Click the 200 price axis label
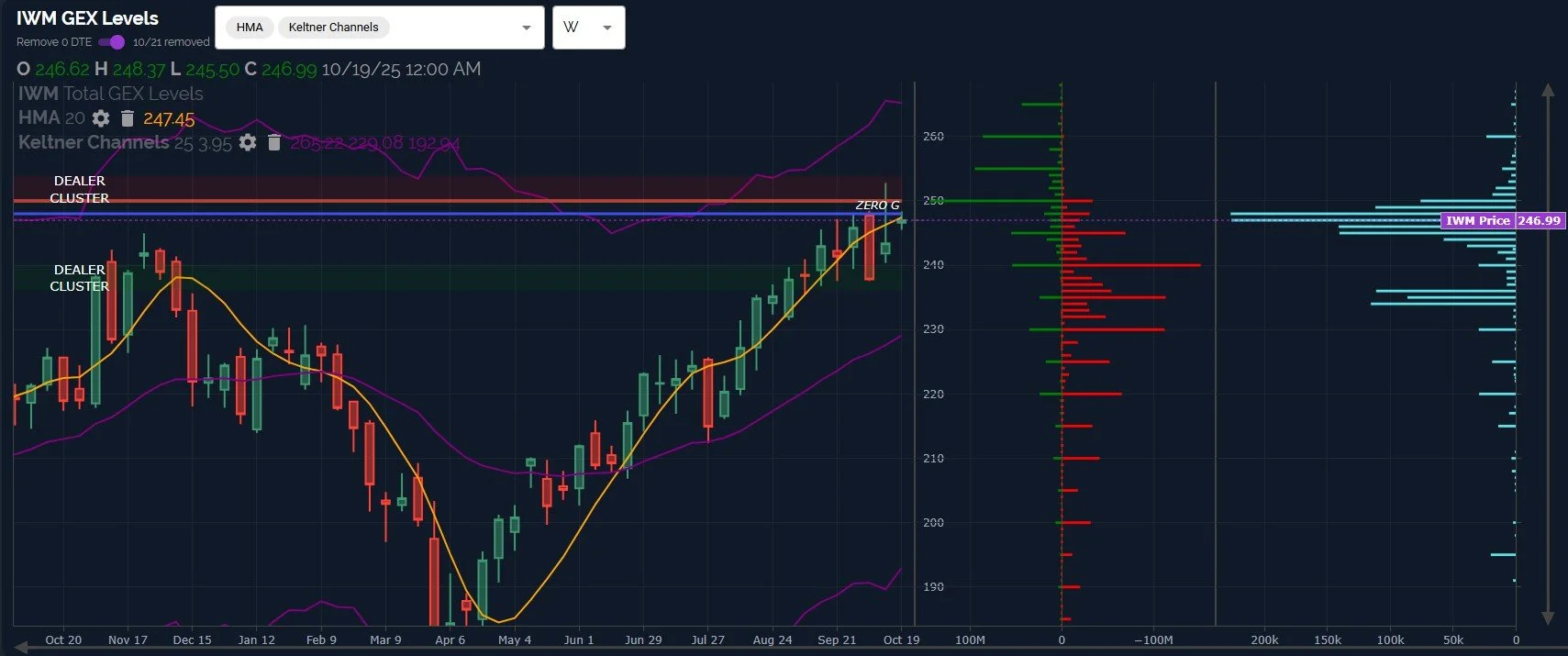 coord(933,522)
